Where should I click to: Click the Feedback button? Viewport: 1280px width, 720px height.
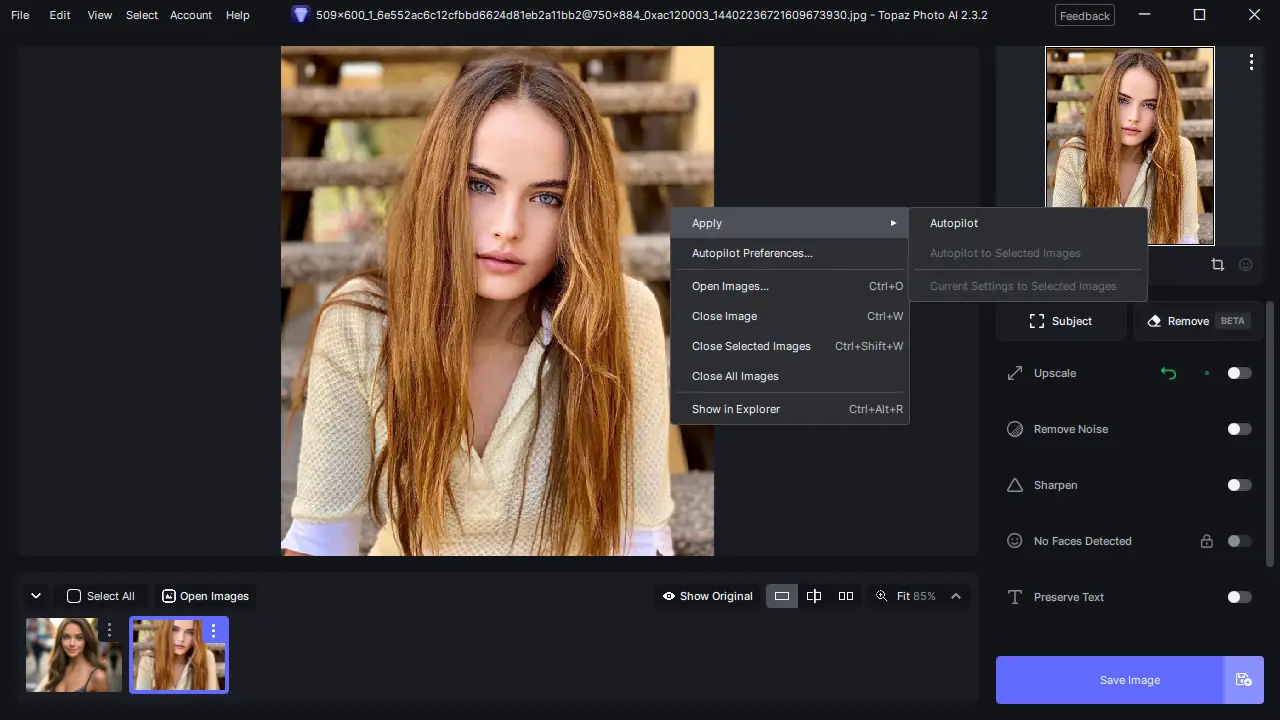(1085, 15)
